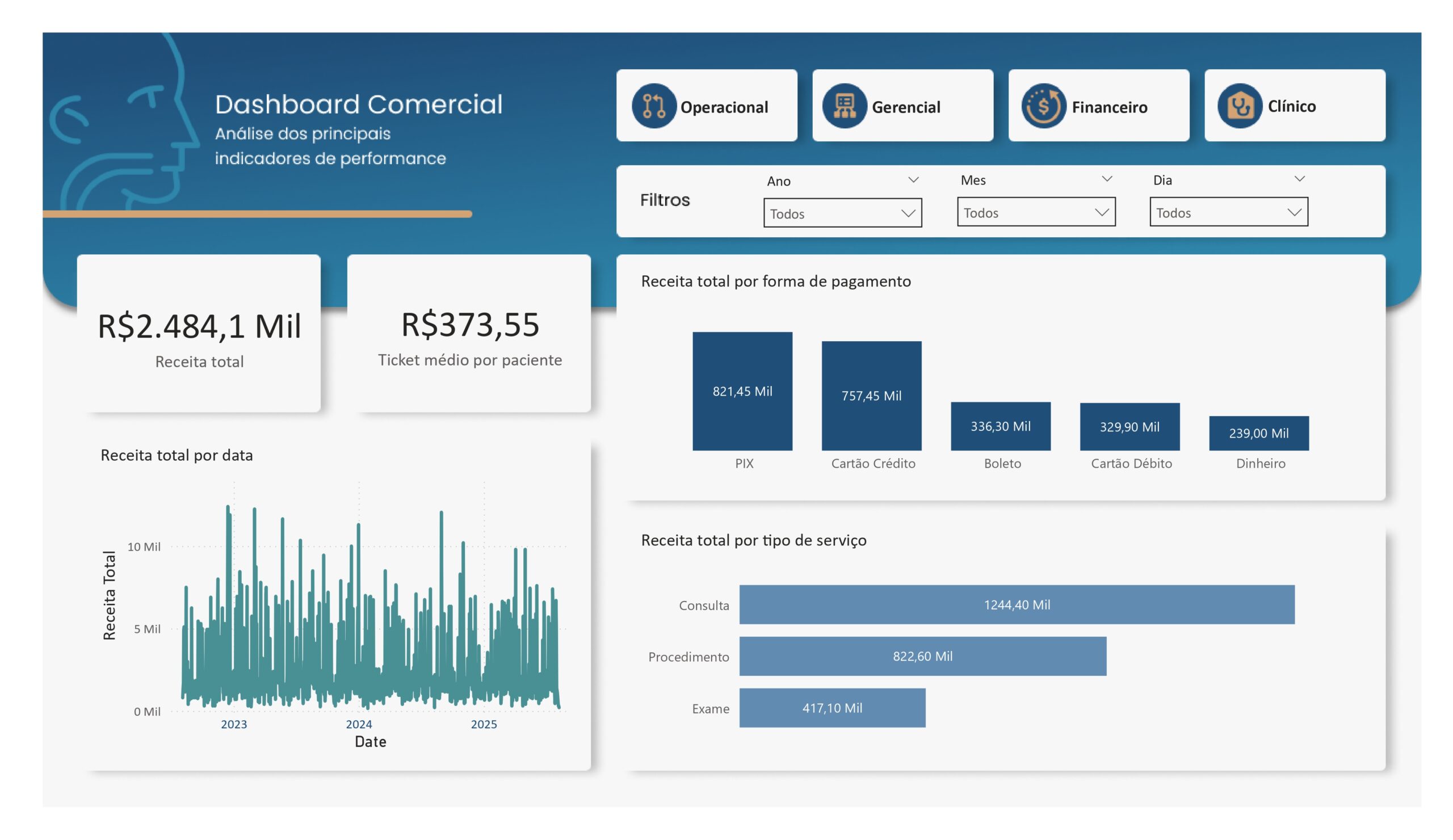Open the Dia filter Todos dropdown

(1228, 212)
